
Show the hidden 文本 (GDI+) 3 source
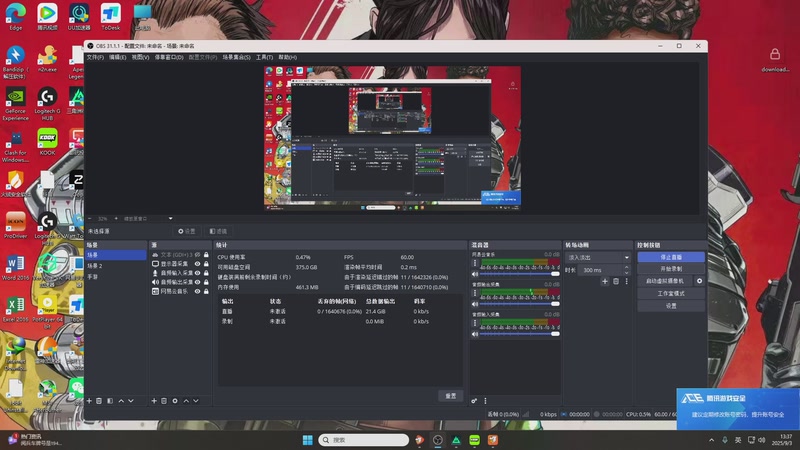197,255
